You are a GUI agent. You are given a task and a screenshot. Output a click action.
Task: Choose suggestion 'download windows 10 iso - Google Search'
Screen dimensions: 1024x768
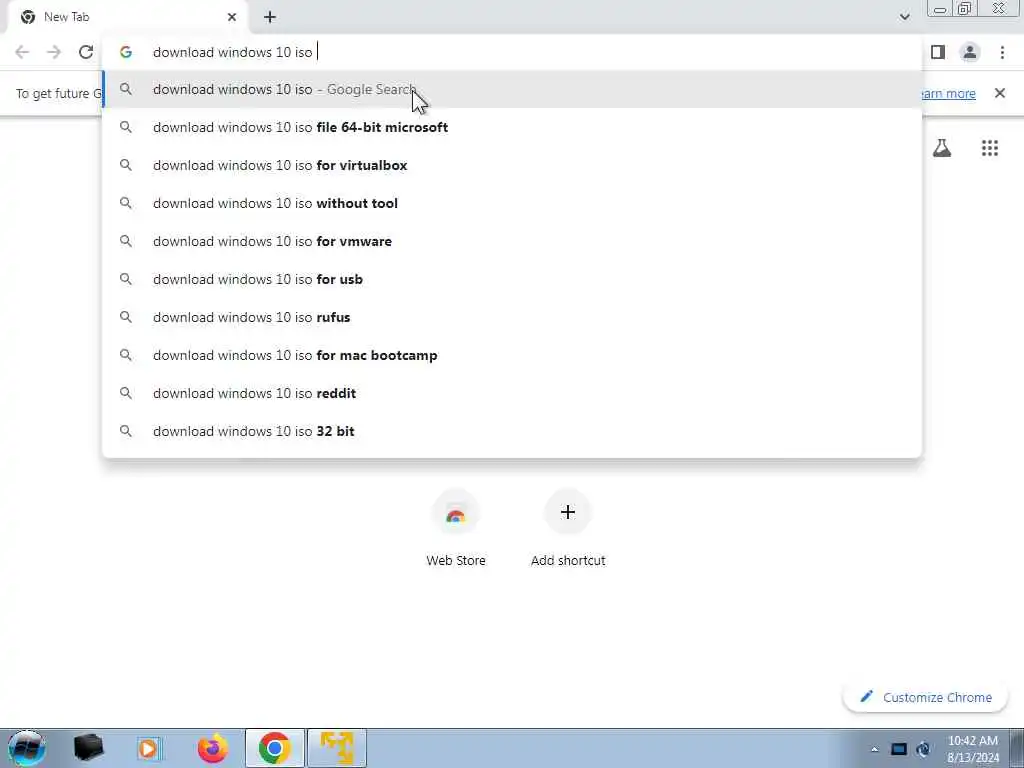coord(512,89)
